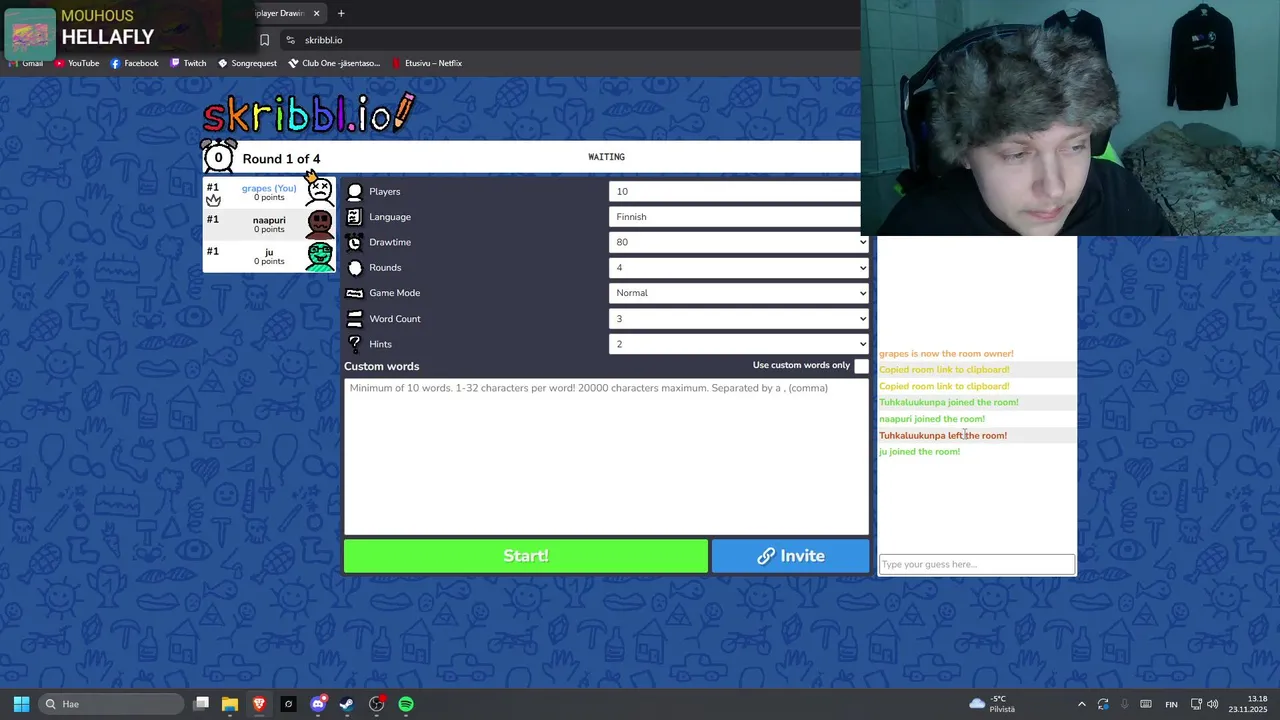1280x720 pixels.
Task: Click 'Tuhkaluukunpa joined the room!' message
Action: point(949,402)
